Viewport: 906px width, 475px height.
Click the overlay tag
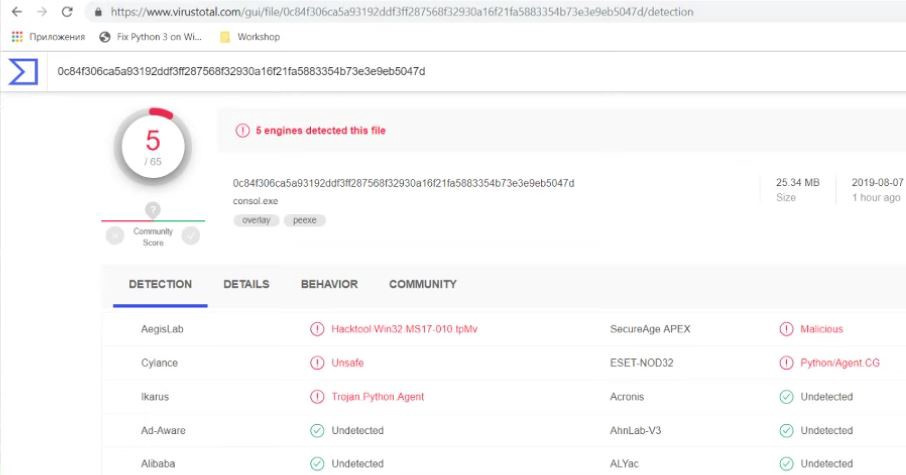coord(255,220)
